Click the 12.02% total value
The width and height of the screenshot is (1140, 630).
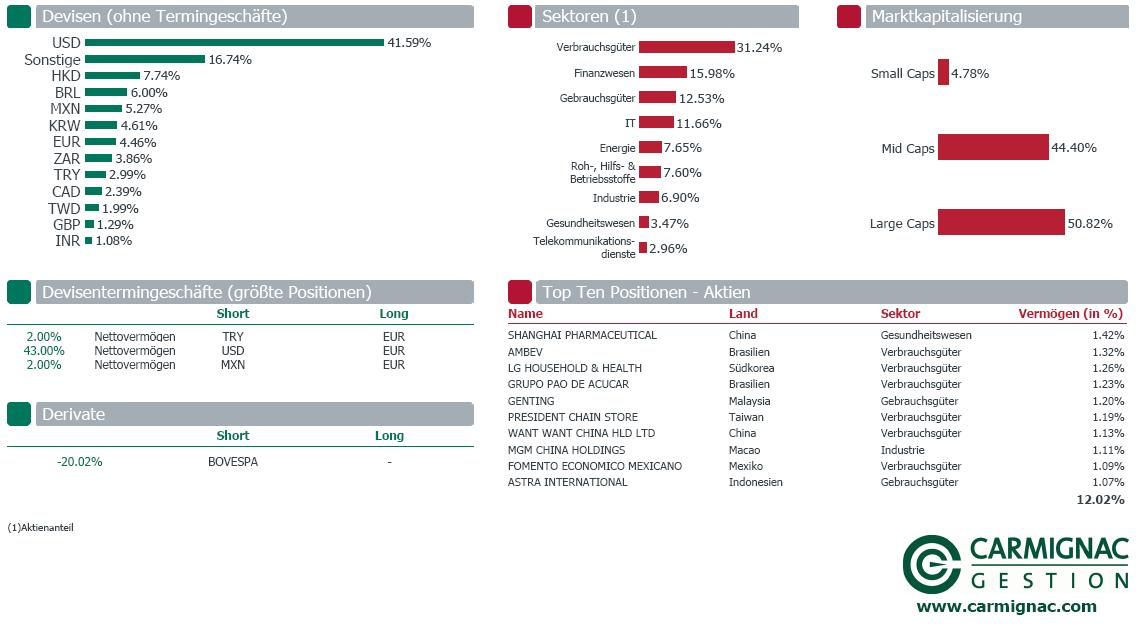tap(1100, 499)
